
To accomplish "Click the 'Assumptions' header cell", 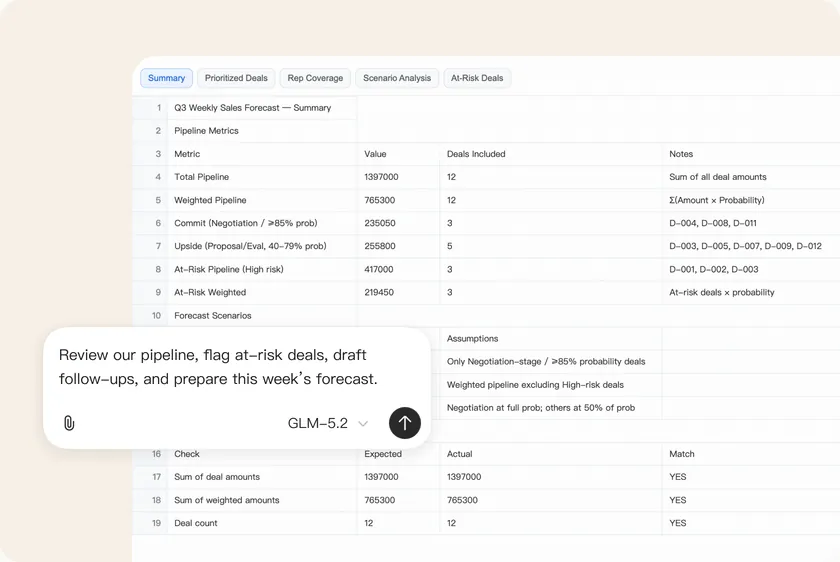I will pyautogui.click(x=551, y=339).
